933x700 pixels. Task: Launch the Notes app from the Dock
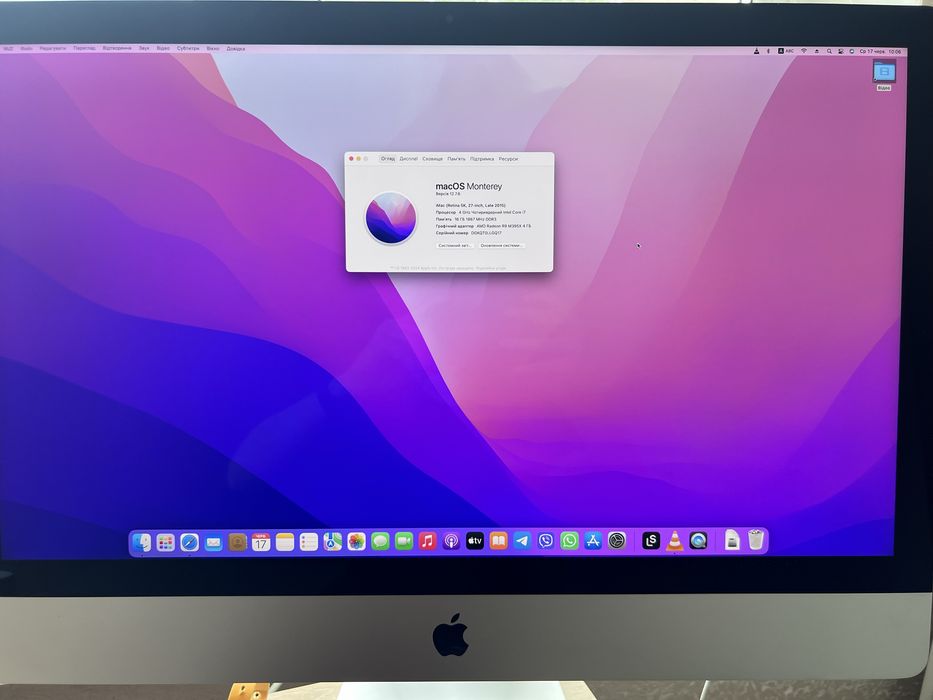tap(284, 542)
